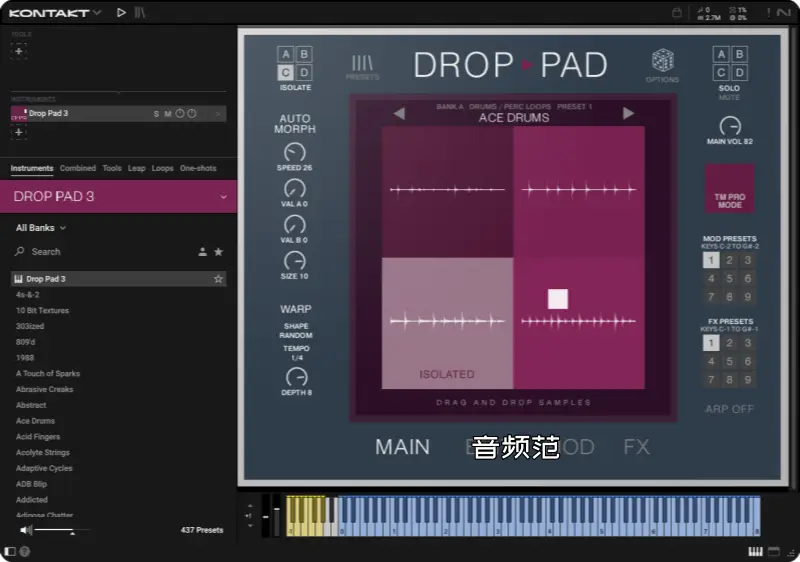The height and width of the screenshot is (562, 800).
Task: Solo pad B in Solo grid
Action: (x=739, y=55)
